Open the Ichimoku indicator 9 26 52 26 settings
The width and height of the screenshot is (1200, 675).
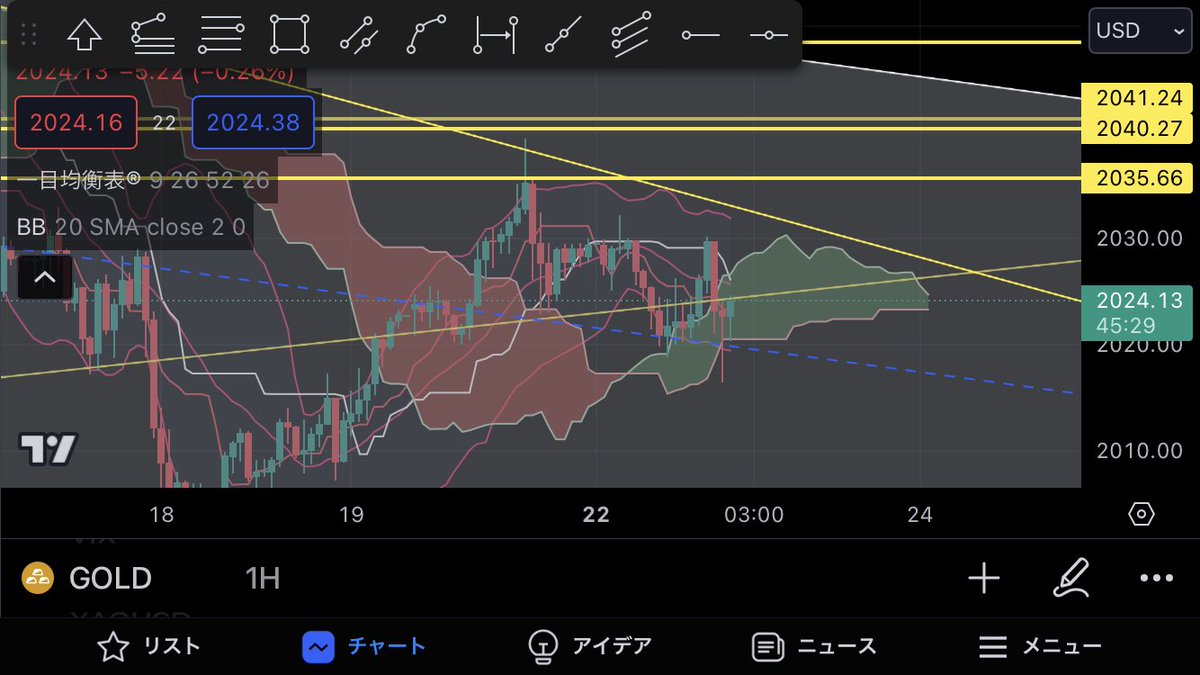tap(143, 181)
